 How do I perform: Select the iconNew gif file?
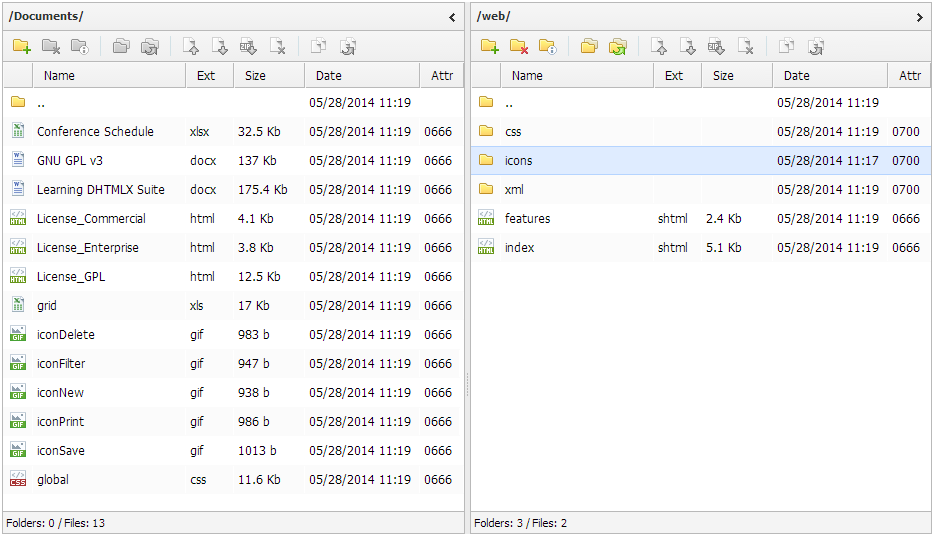(234, 392)
